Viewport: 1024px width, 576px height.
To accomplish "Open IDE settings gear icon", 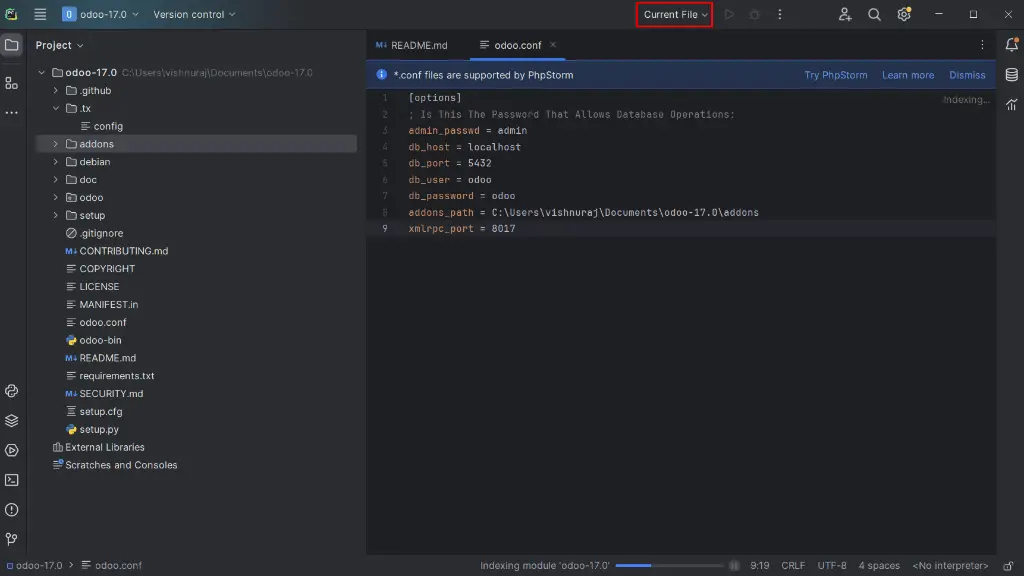I will [904, 15].
